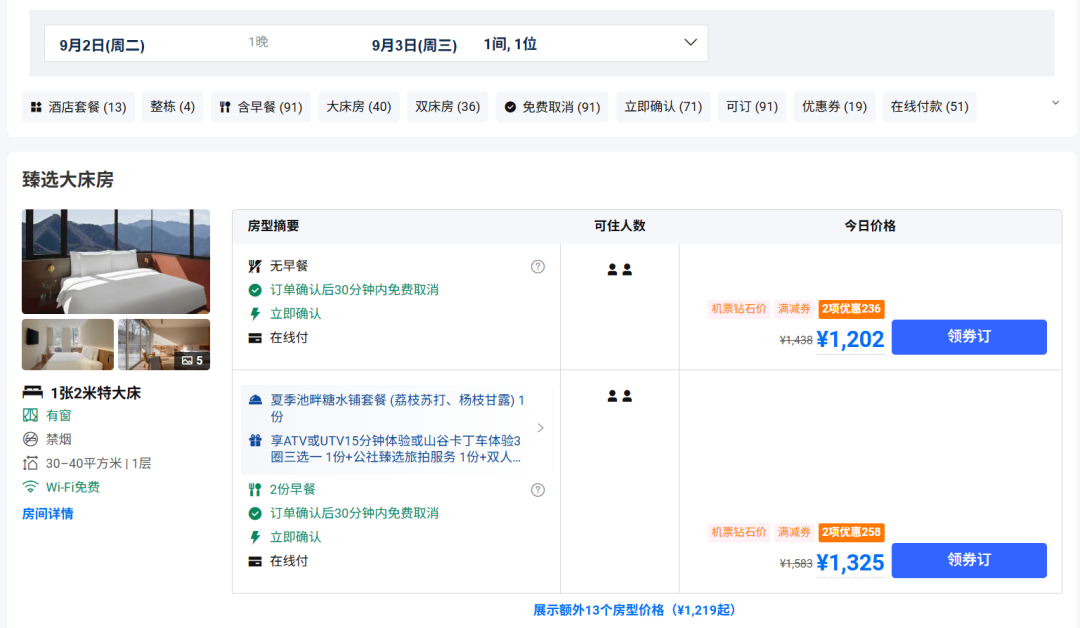Click the Wi-Fi icon beside Wi-Fi免费
1080x628 pixels.
point(30,487)
